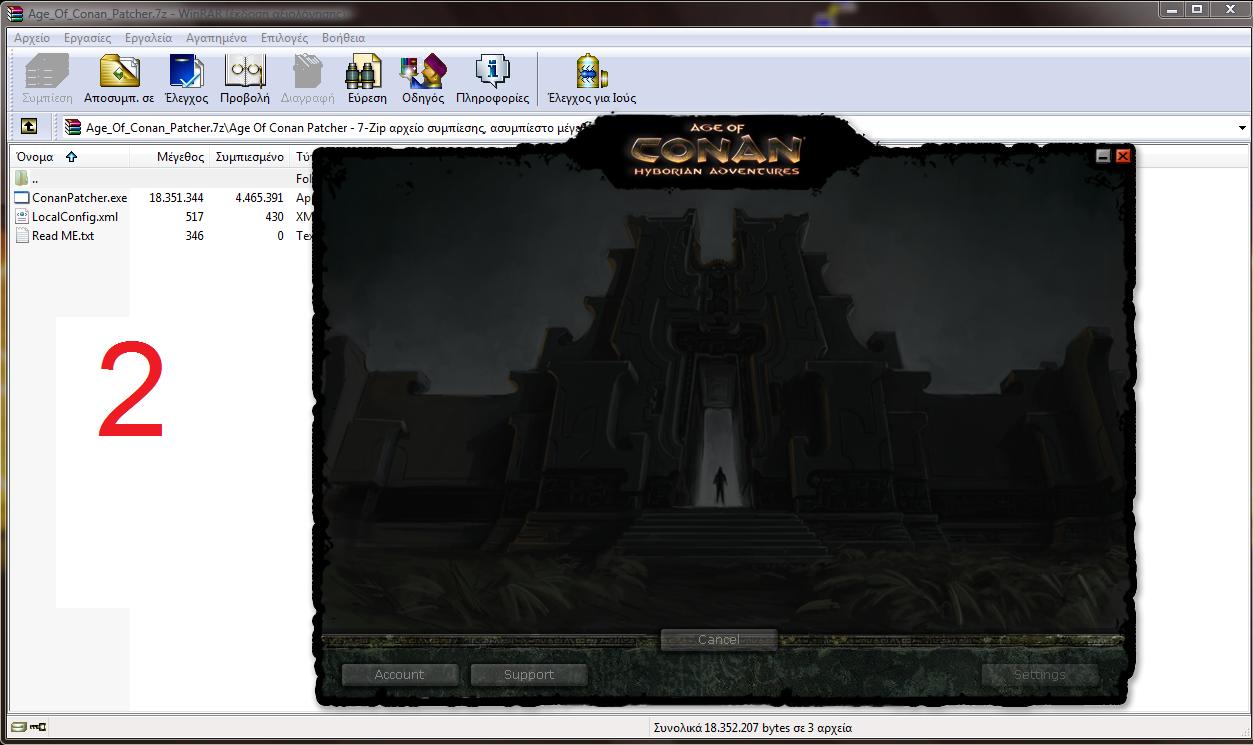Select the ConanPatcher.exe file icon

tap(22, 198)
